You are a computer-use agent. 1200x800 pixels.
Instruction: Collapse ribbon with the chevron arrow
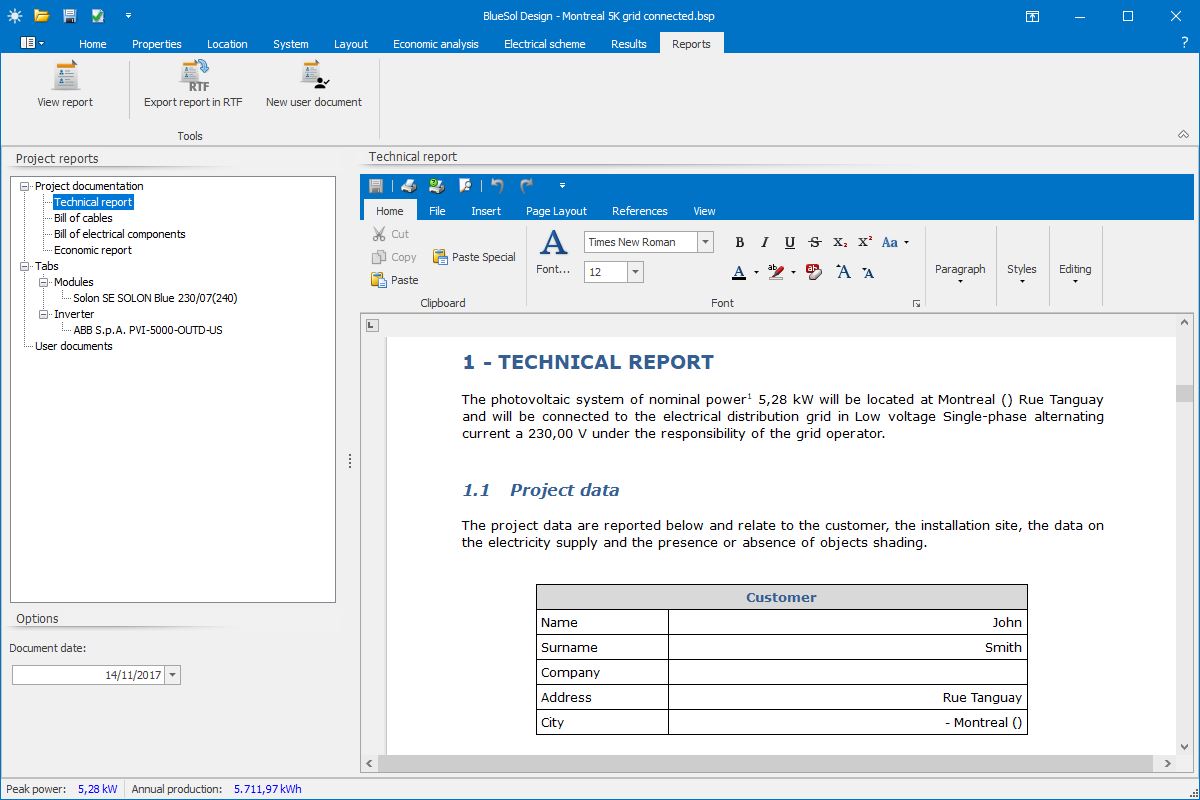(x=1183, y=135)
